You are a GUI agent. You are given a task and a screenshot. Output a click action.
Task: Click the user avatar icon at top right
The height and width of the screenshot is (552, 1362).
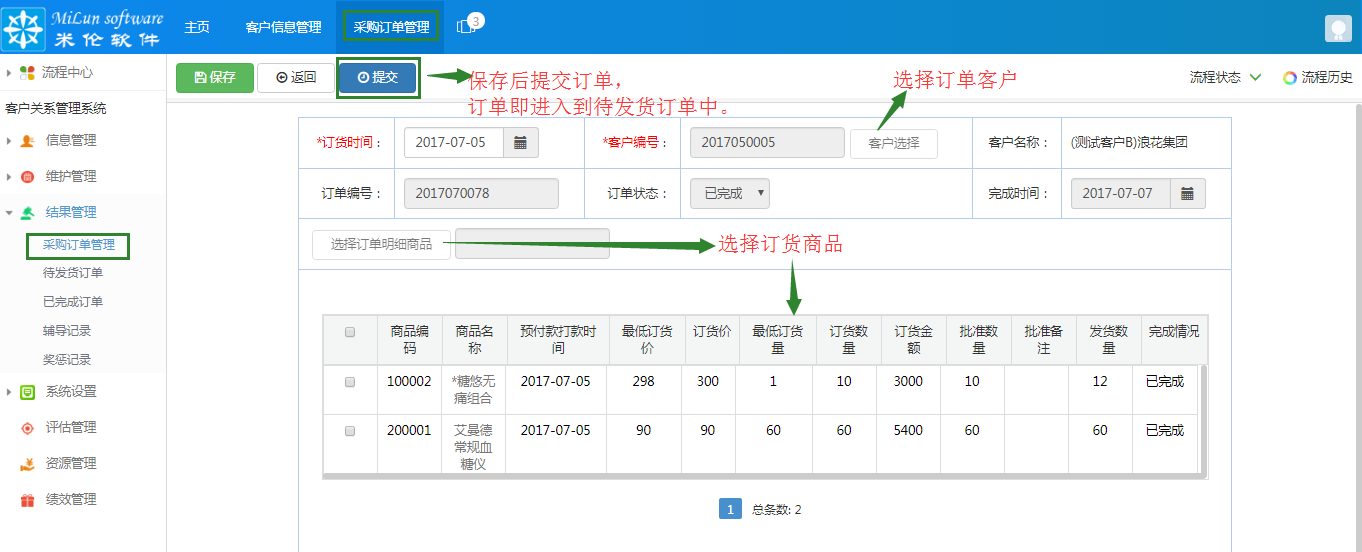[1338, 29]
